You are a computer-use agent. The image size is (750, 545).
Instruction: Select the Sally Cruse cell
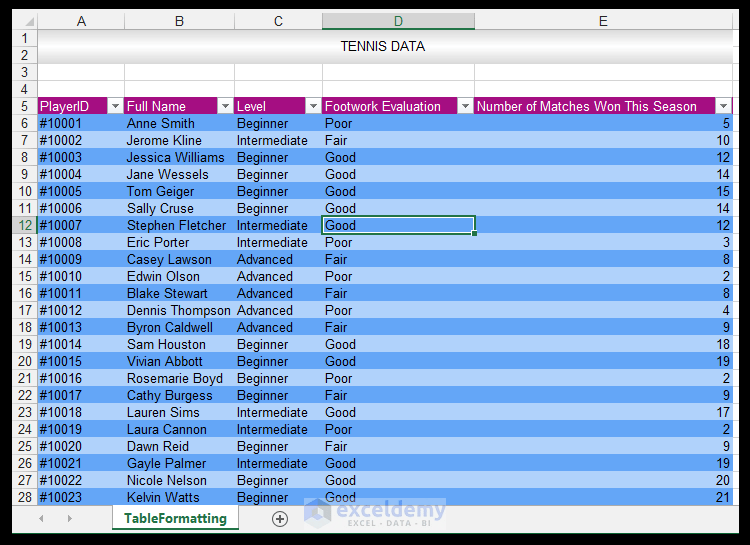(x=179, y=208)
